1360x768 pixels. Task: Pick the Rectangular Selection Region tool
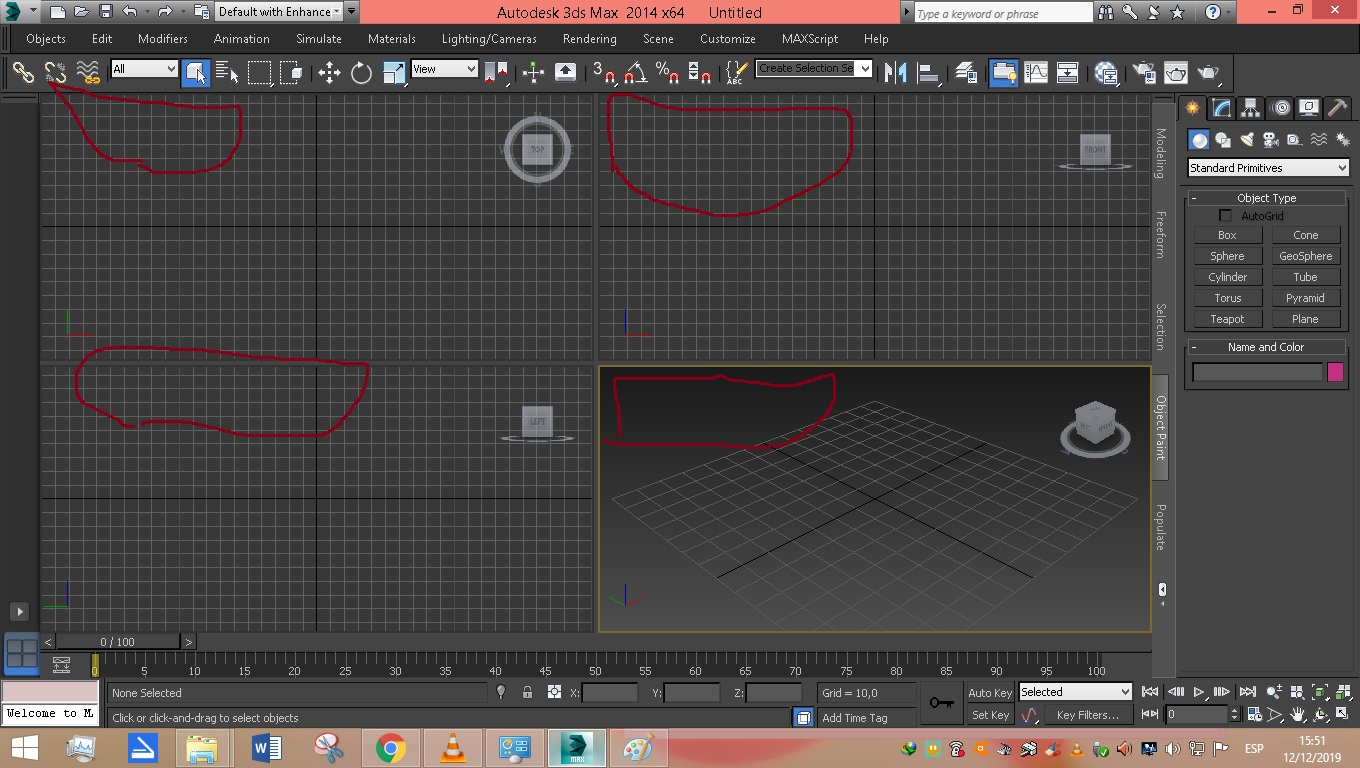(x=259, y=72)
